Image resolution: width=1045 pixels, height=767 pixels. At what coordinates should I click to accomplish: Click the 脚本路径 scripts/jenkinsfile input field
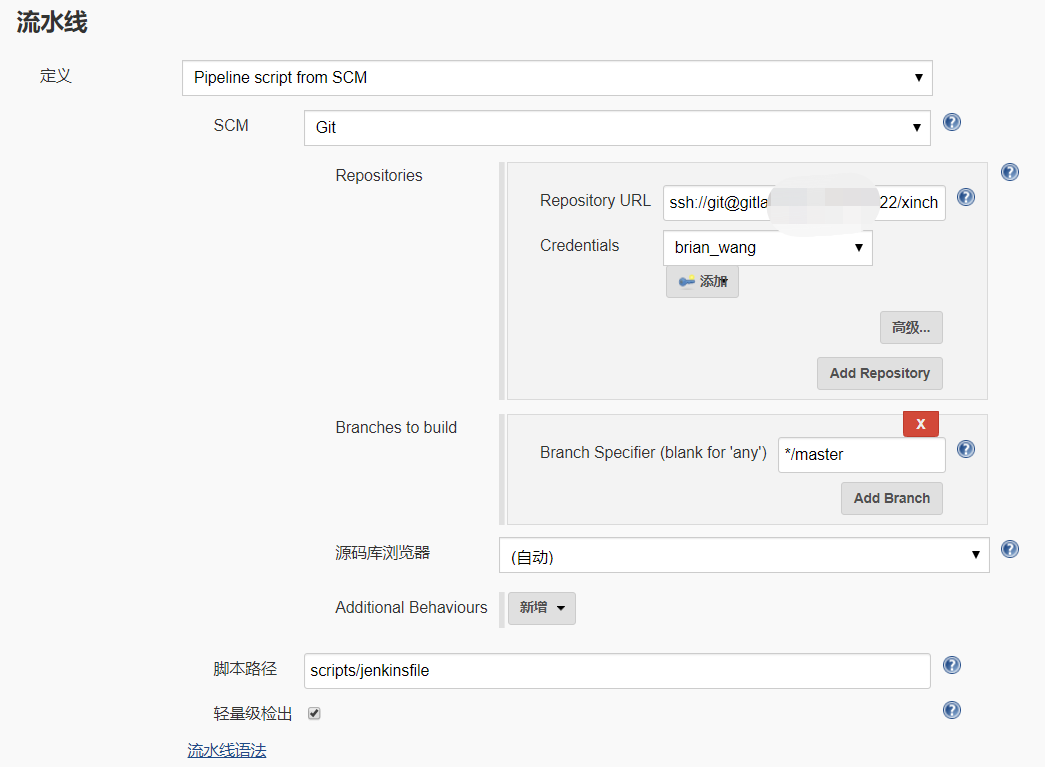(x=617, y=670)
